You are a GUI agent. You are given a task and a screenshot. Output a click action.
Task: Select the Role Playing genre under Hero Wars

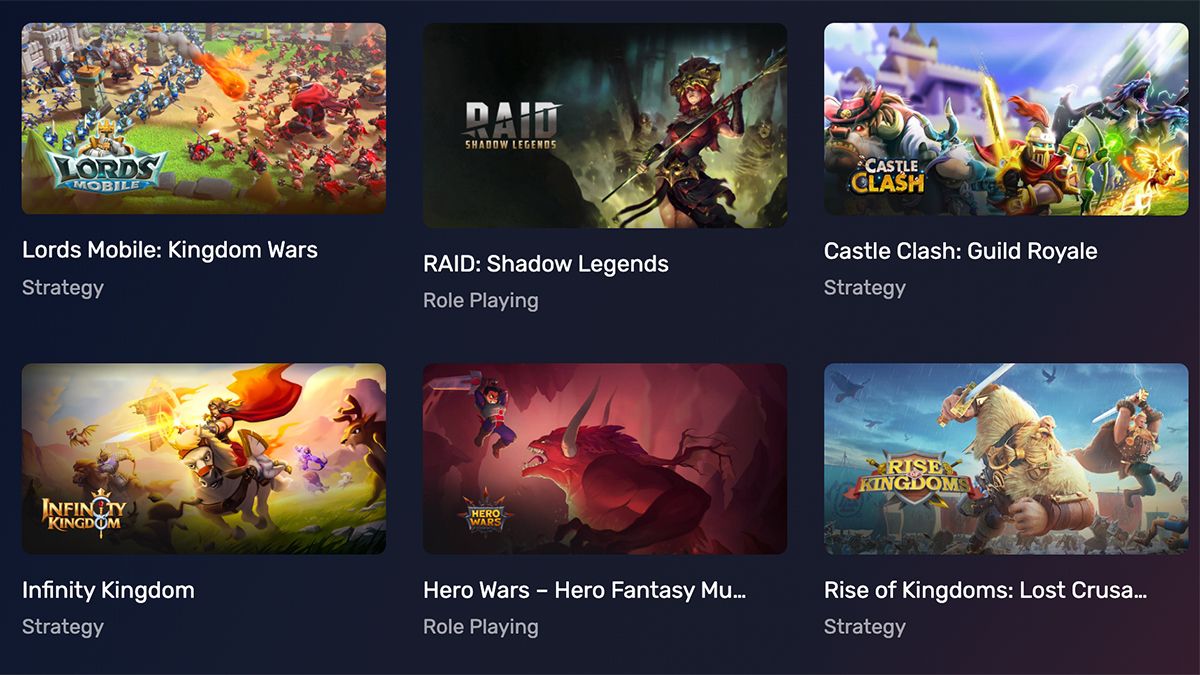[481, 627]
